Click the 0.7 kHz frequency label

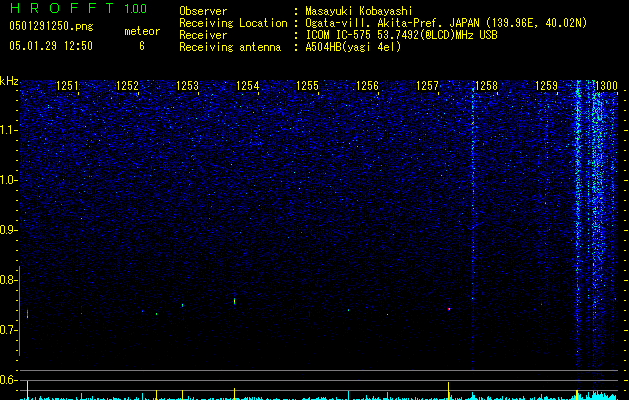pos(9,330)
